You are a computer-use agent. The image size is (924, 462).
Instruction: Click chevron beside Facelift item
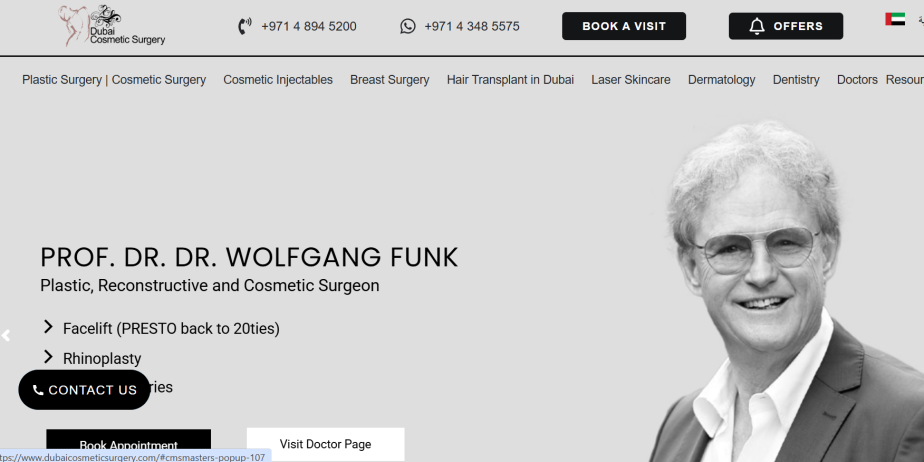coord(48,327)
